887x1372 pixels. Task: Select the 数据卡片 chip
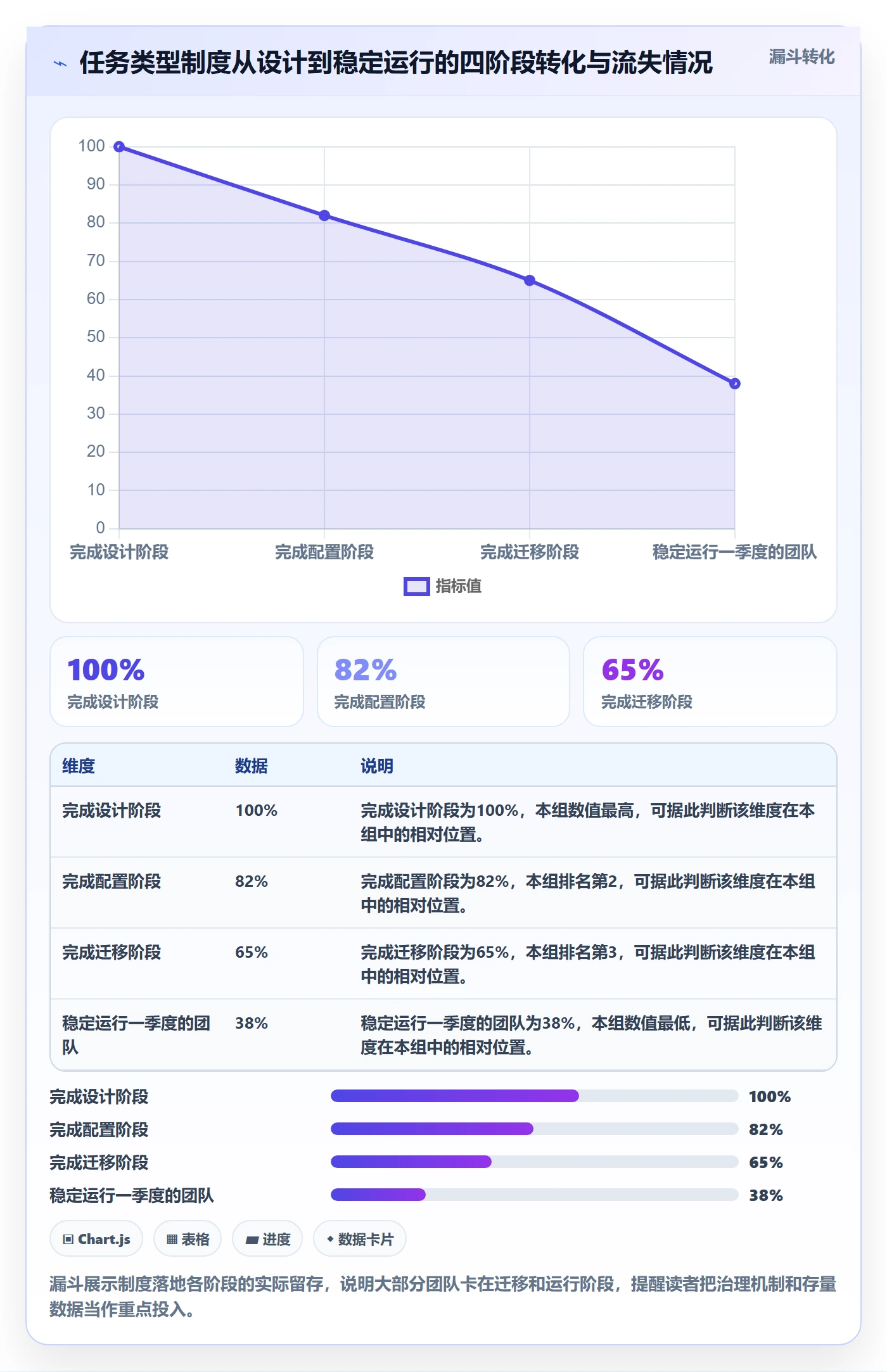point(360,1239)
